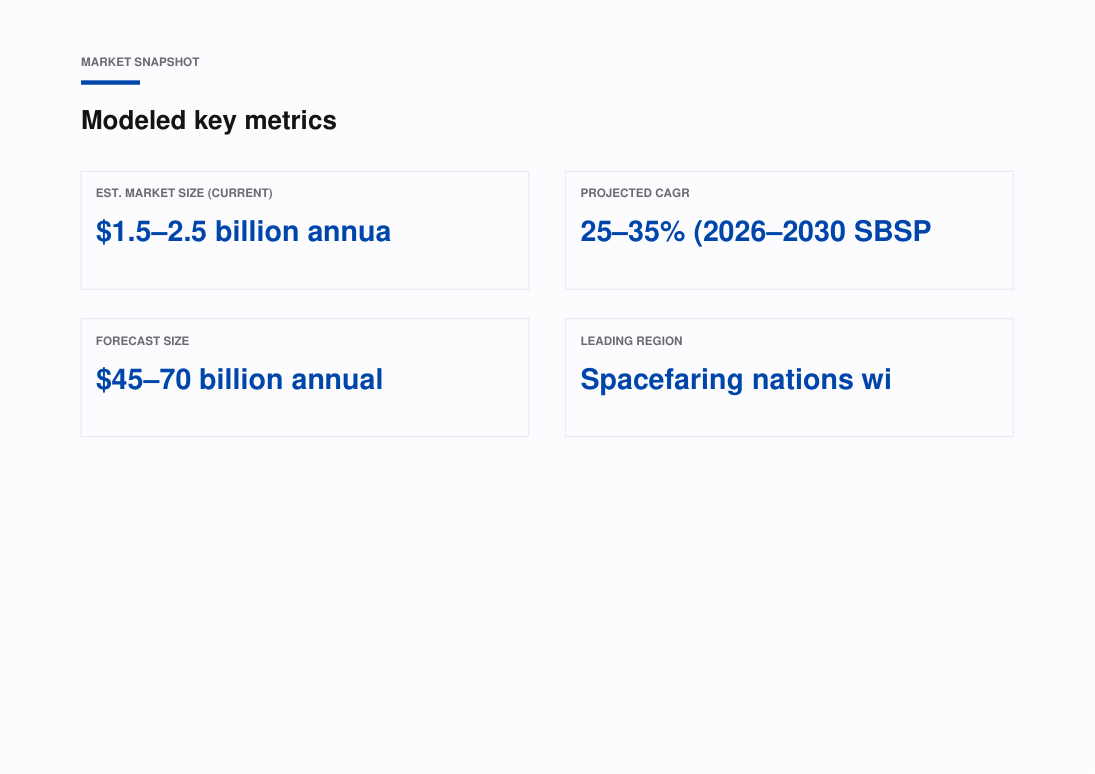
Task: Select the Forecast Size card
Action: (x=304, y=378)
